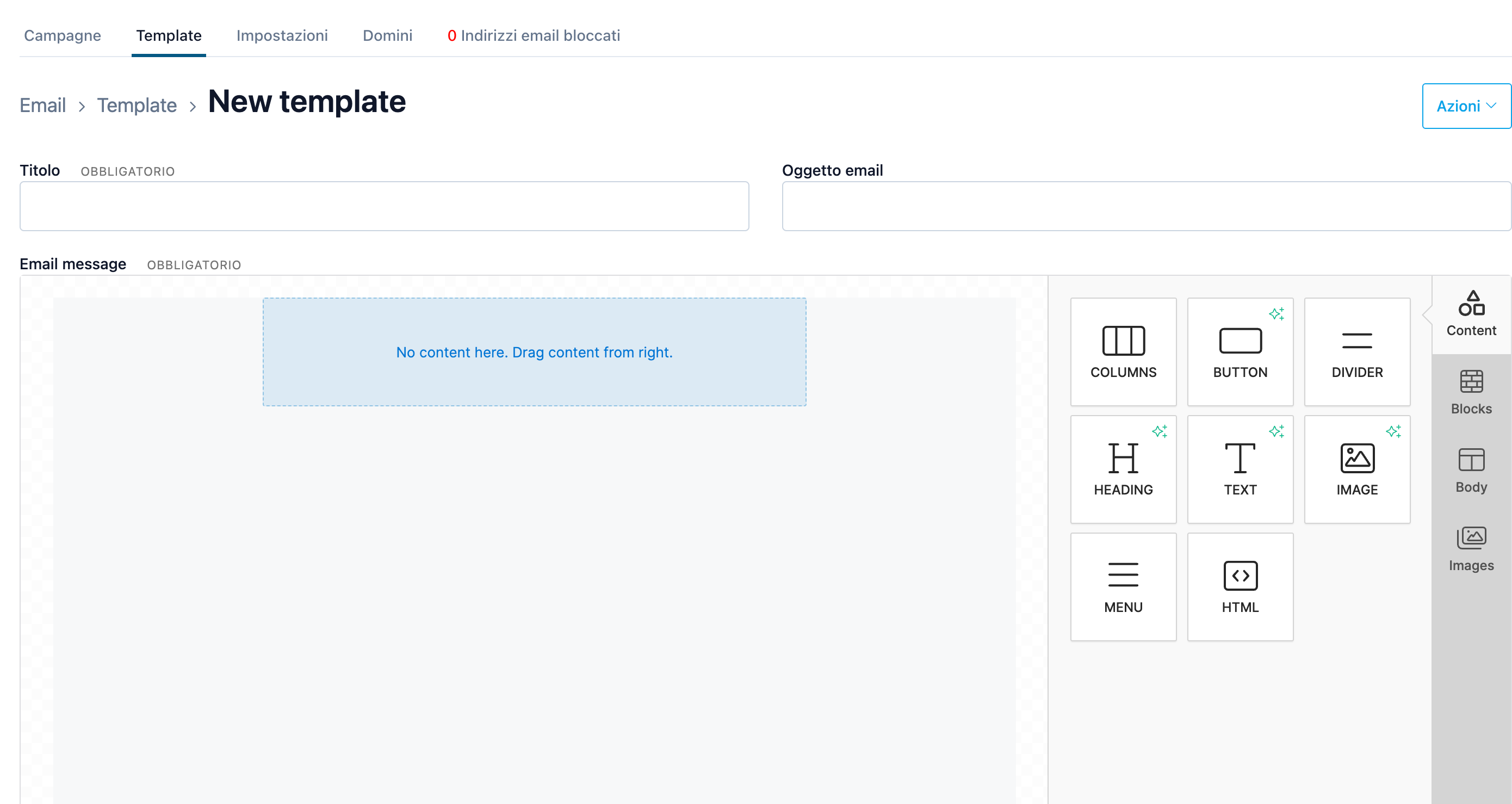Open Indirizzi email bloccati tab
Screen dimensions: 1512x804
pyautogui.click(x=534, y=35)
